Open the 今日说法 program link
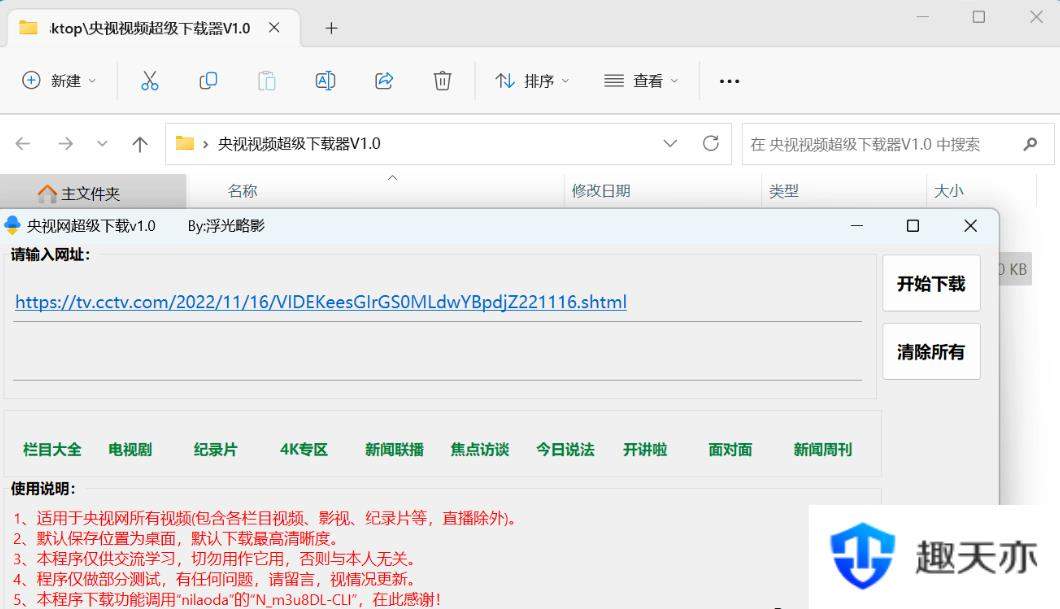Viewport: 1060px width, 609px height. coord(565,449)
